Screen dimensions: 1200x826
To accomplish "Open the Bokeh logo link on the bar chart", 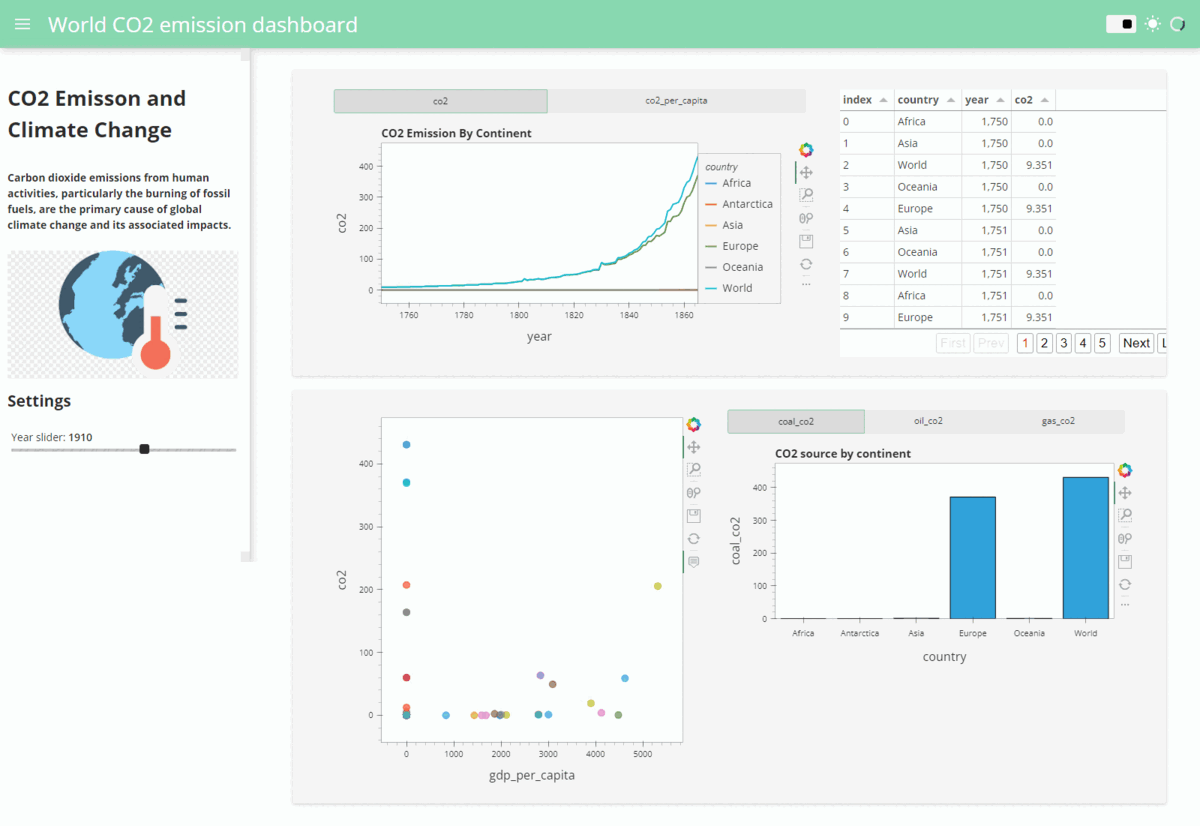I will click(1124, 469).
